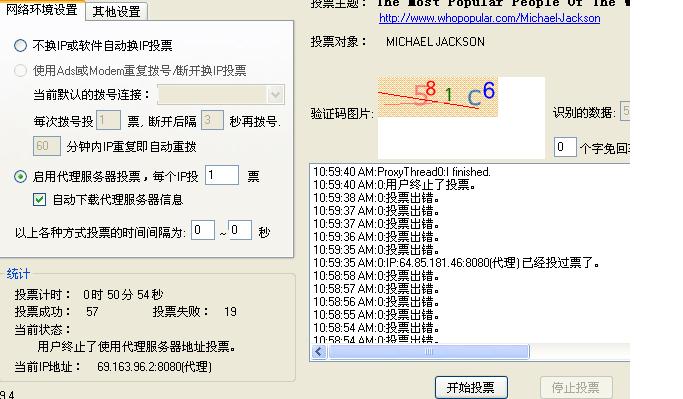The image size is (683, 399).
Task: Select log line '10:58:55 AM:0:投票出错。'
Action: (x=376, y=315)
